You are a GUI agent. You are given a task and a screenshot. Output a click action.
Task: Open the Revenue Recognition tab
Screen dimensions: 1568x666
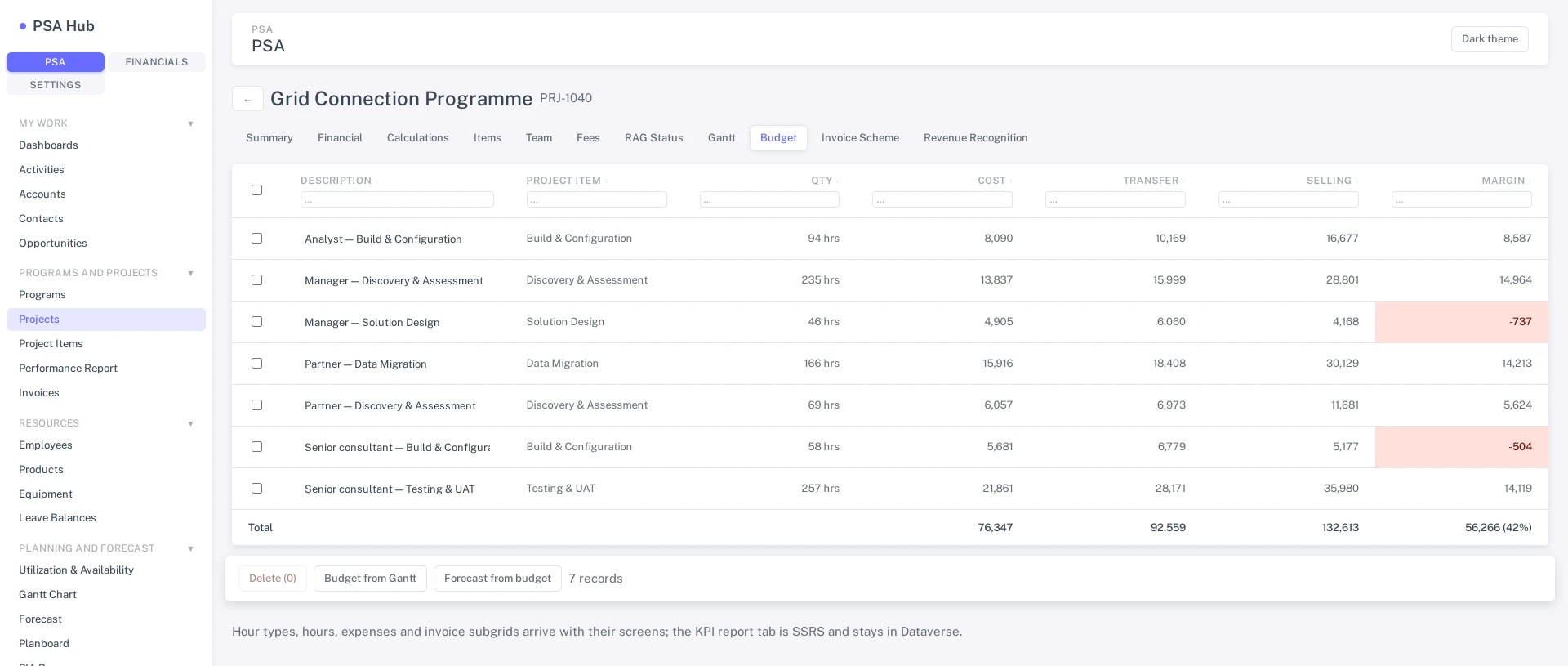[976, 138]
